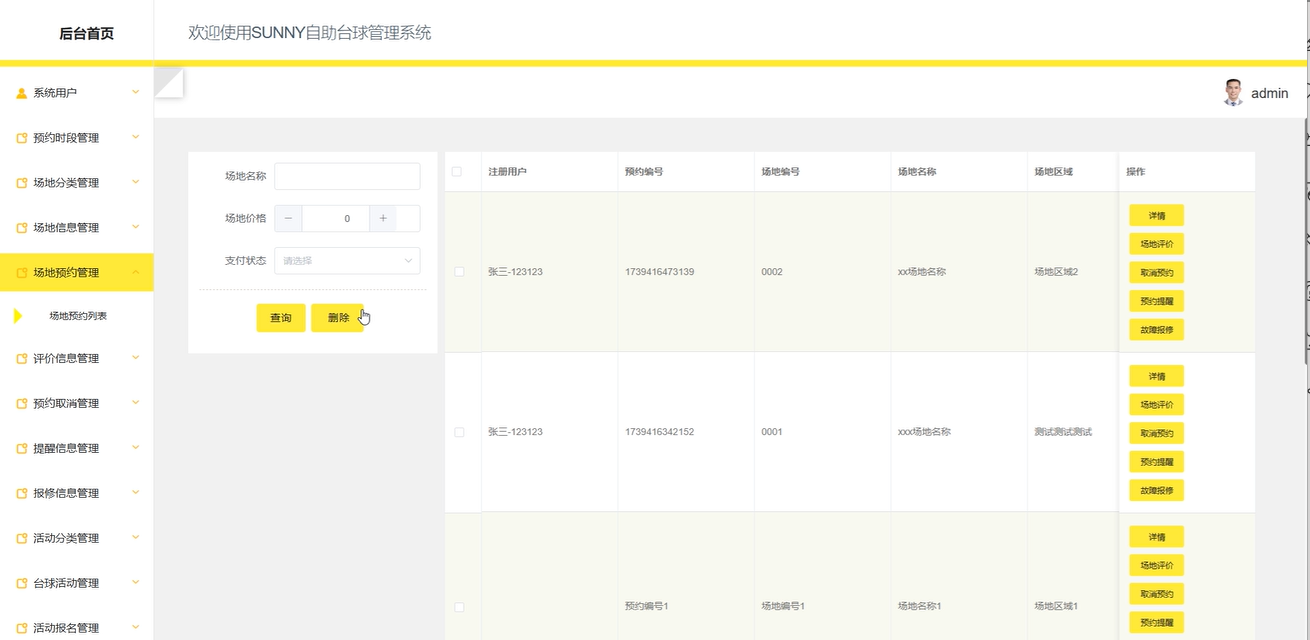The image size is (1310, 640).
Task: Click the 活动报名管理 sidebar icon
Action: [22, 629]
